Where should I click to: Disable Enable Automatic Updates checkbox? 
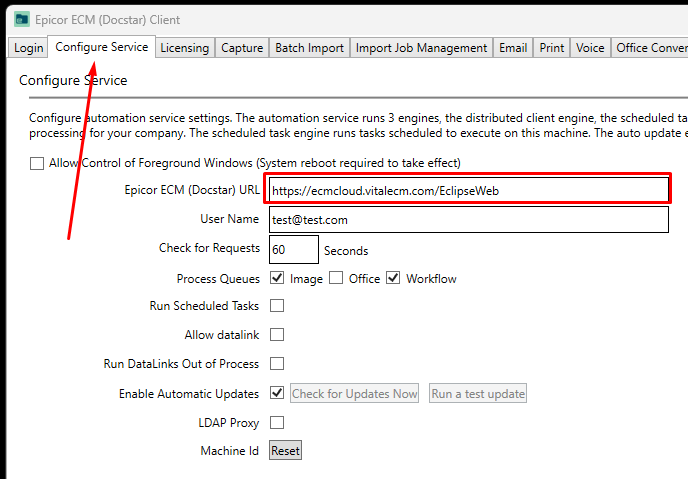click(277, 392)
